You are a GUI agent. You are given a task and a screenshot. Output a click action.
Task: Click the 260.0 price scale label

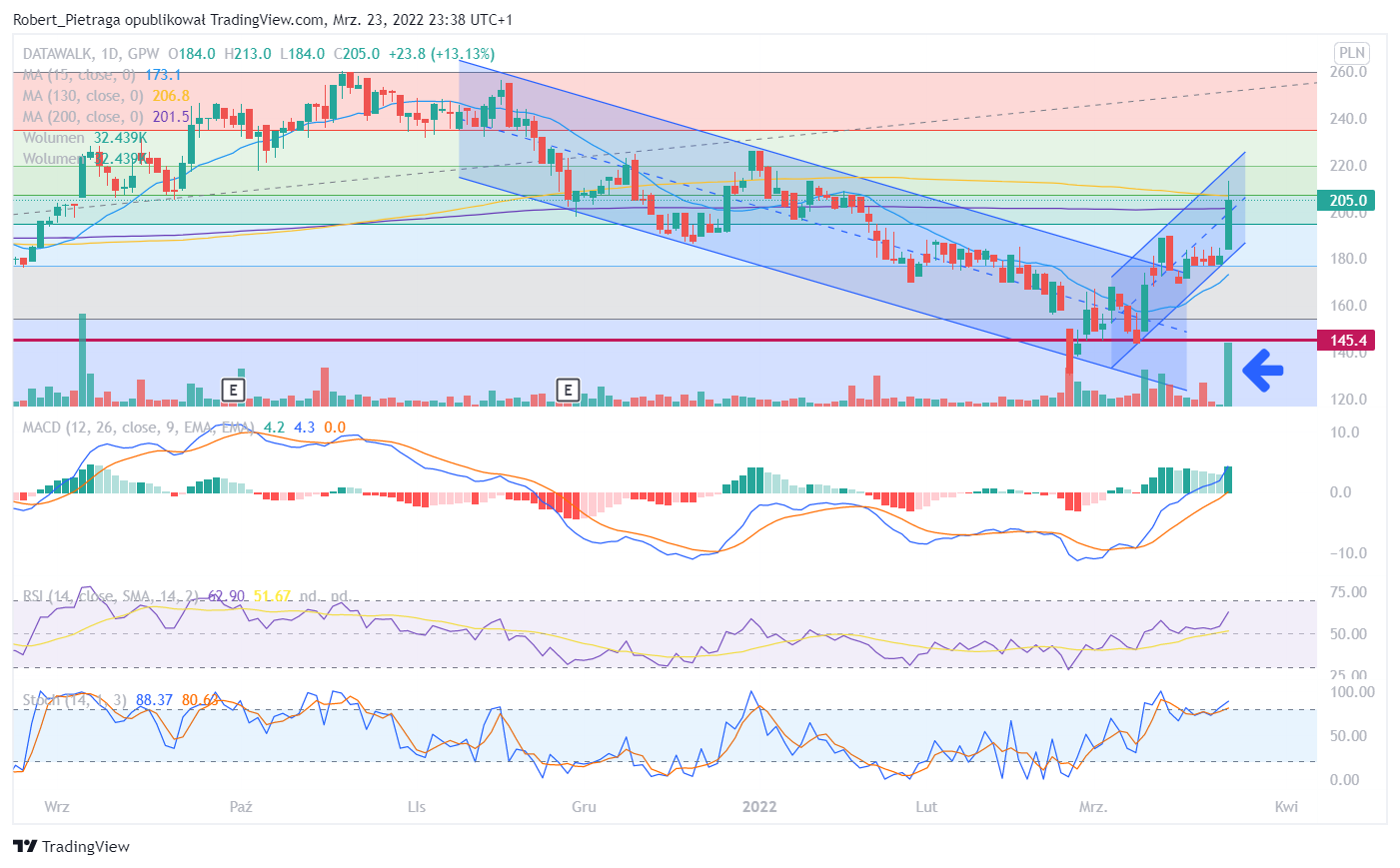[x=1348, y=72]
